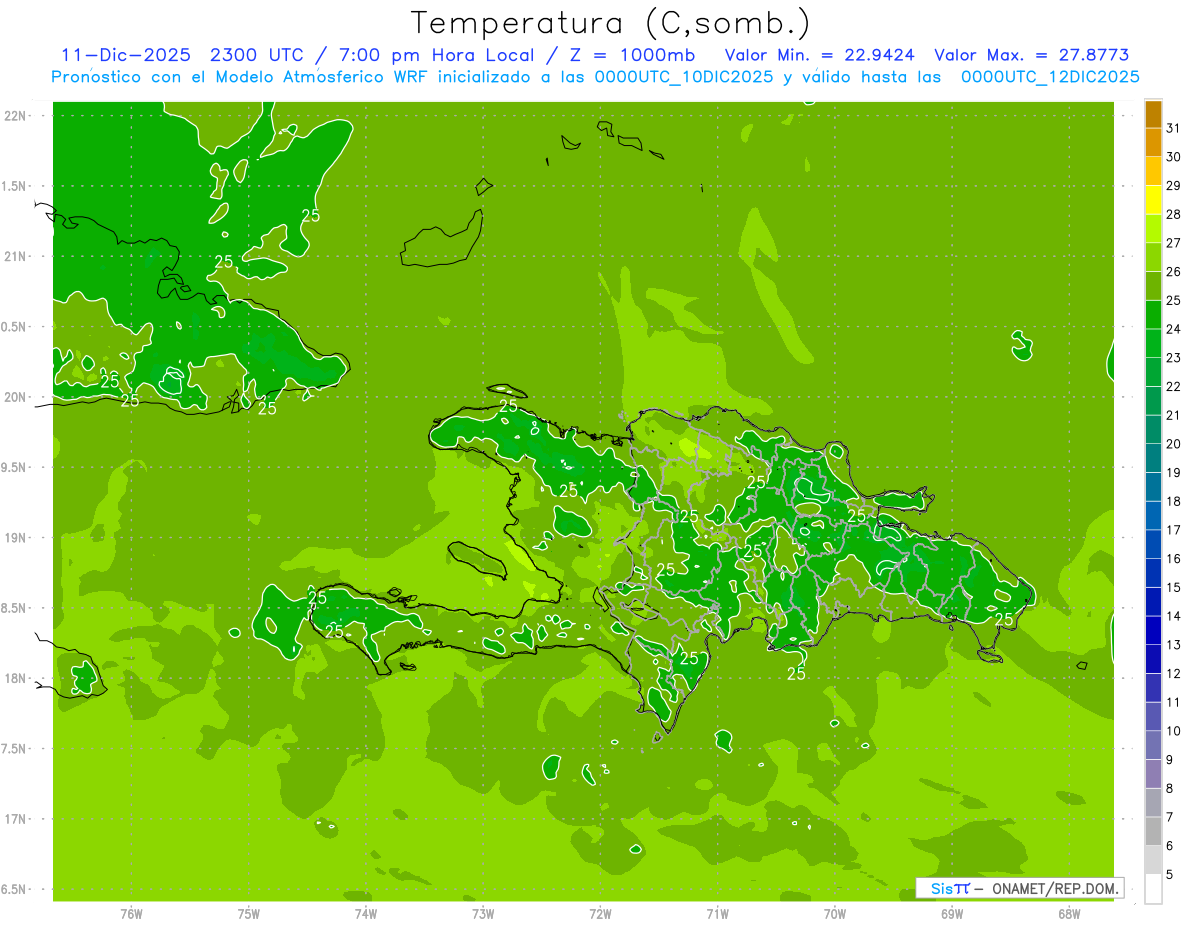Click the '69W' longitude label
1200x927 pixels.
pos(952,913)
